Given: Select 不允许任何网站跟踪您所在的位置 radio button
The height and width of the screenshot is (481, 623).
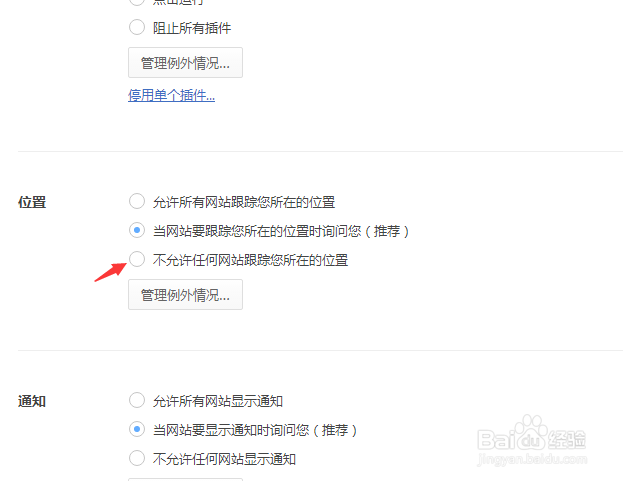Looking at the screenshot, I should pos(137,259).
